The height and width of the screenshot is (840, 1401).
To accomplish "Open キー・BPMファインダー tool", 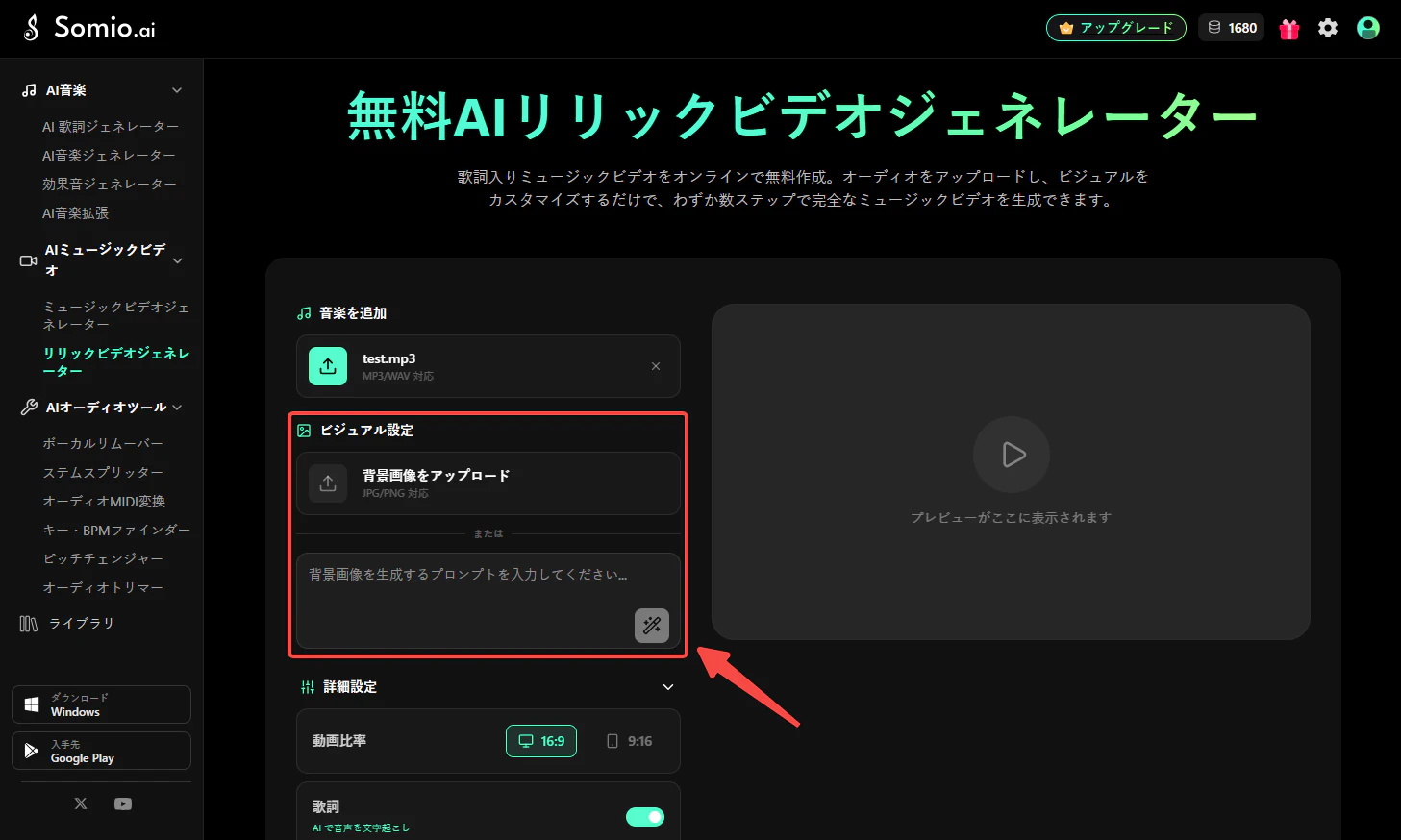I will [116, 531].
